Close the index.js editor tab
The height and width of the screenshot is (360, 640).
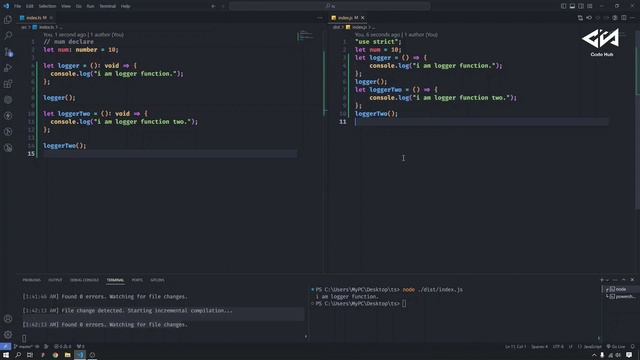362,18
